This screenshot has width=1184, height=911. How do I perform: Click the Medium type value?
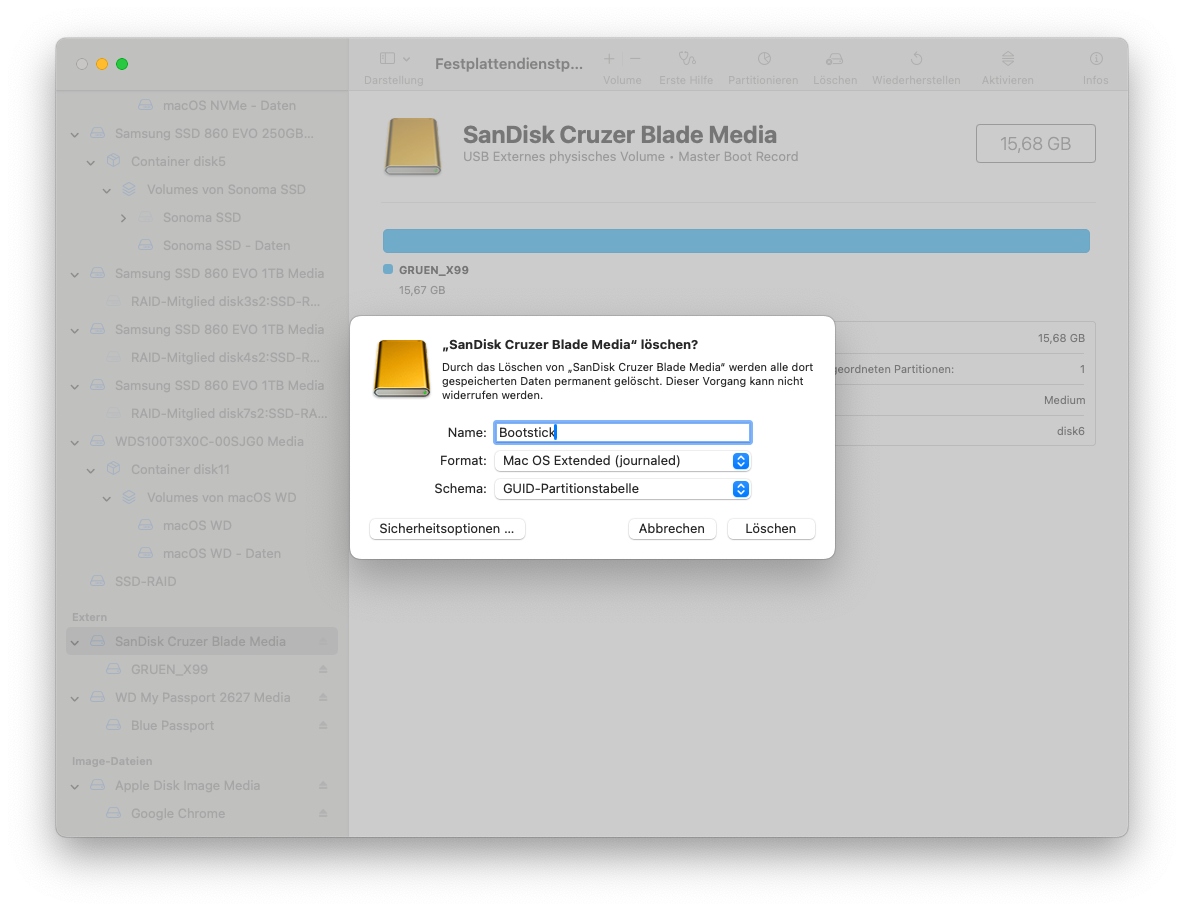click(1065, 400)
